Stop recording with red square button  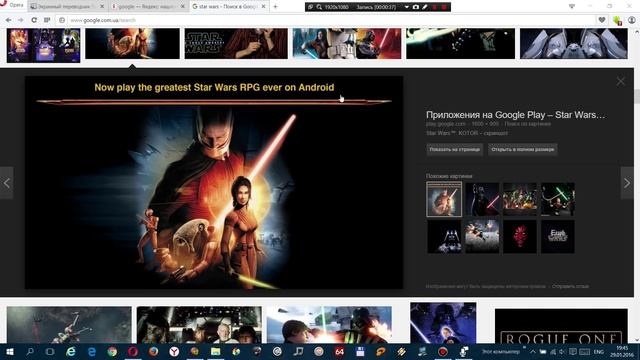444,7
